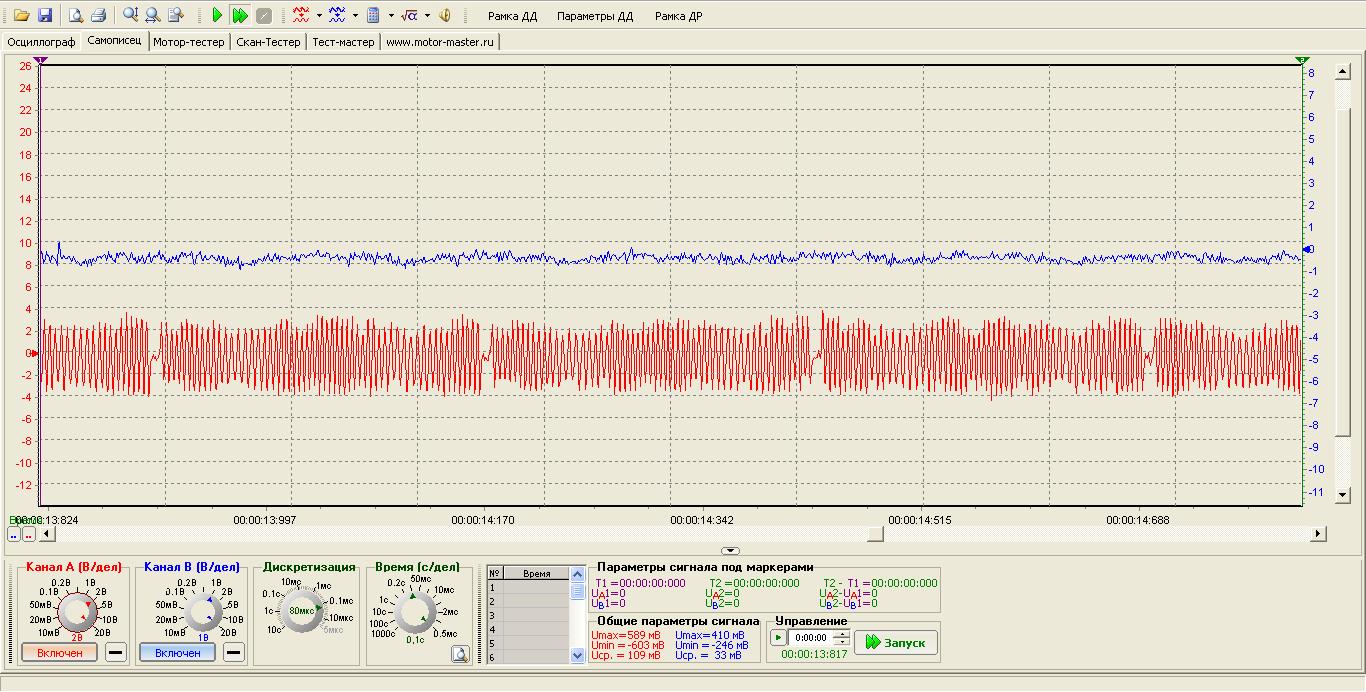Open print preview from the toolbar

click(x=76, y=16)
